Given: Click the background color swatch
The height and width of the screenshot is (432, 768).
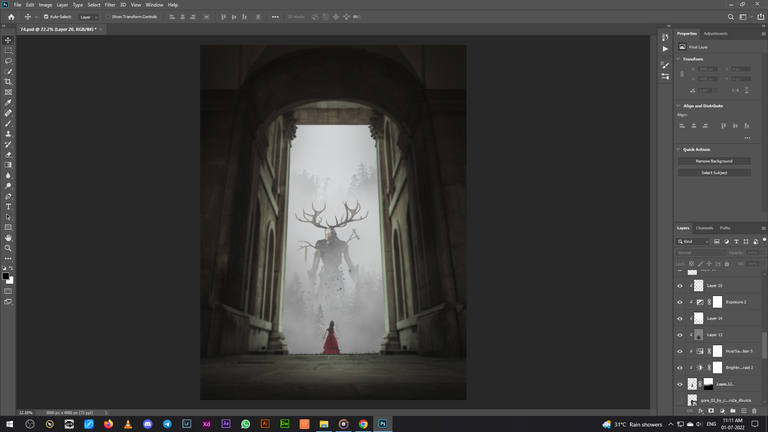Looking at the screenshot, I should click(x=11, y=281).
